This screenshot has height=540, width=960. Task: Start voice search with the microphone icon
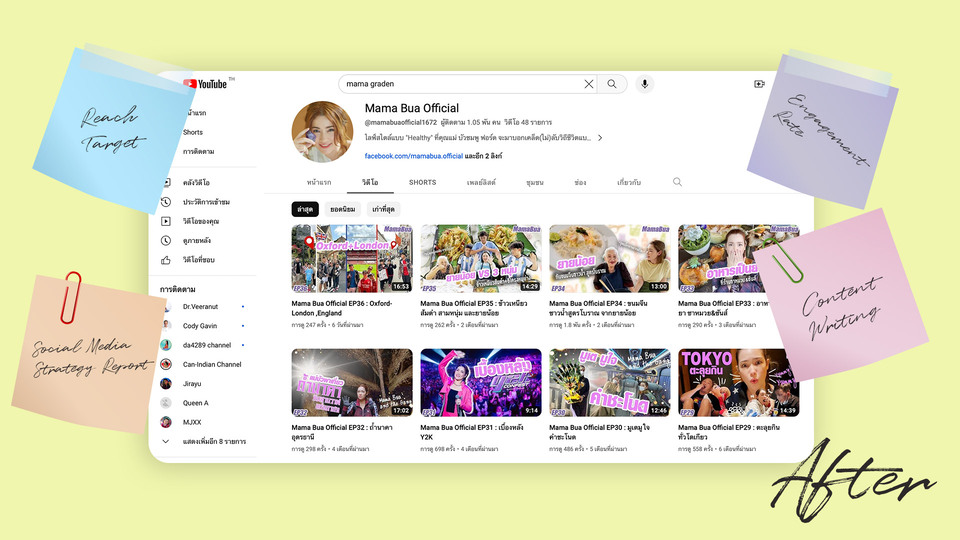click(x=644, y=84)
